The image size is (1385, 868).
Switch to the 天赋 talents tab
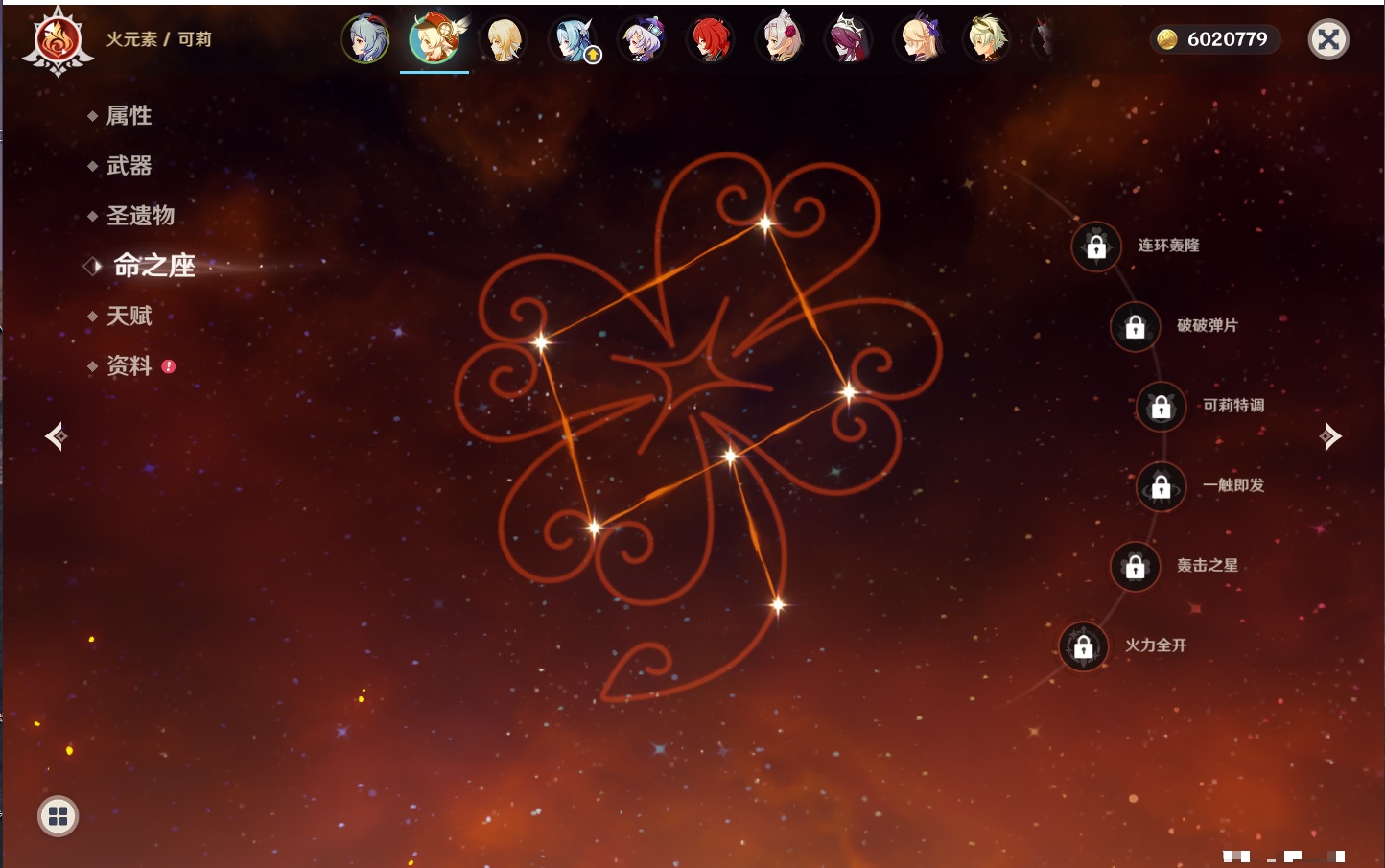click(x=129, y=316)
